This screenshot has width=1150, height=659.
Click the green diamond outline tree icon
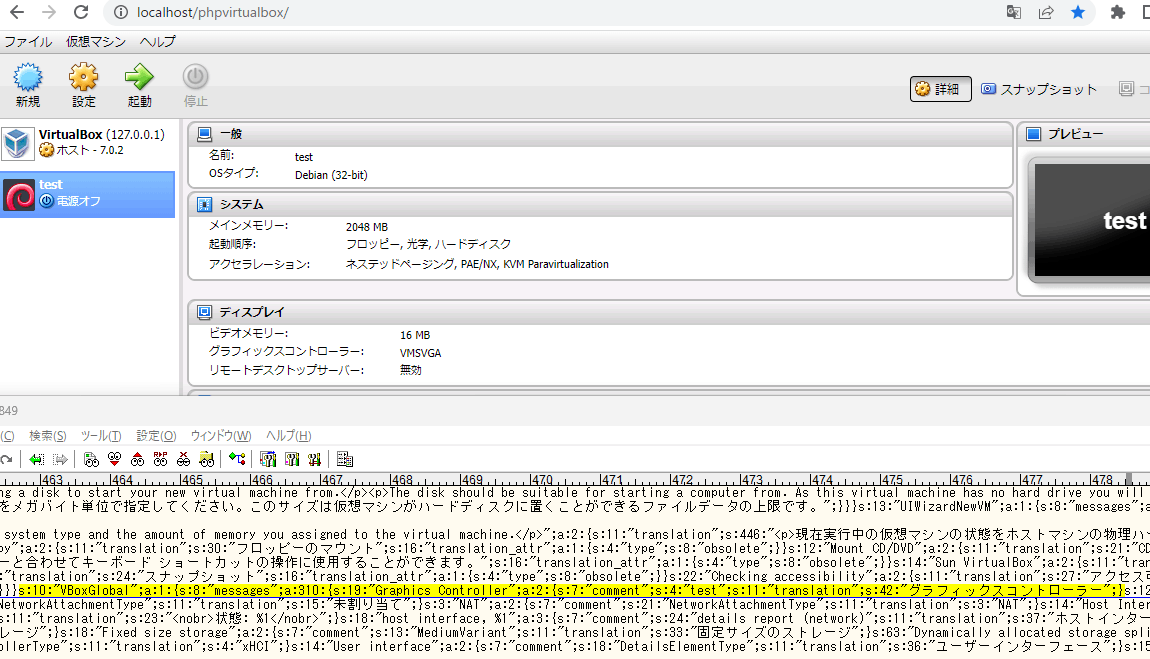tap(237, 459)
